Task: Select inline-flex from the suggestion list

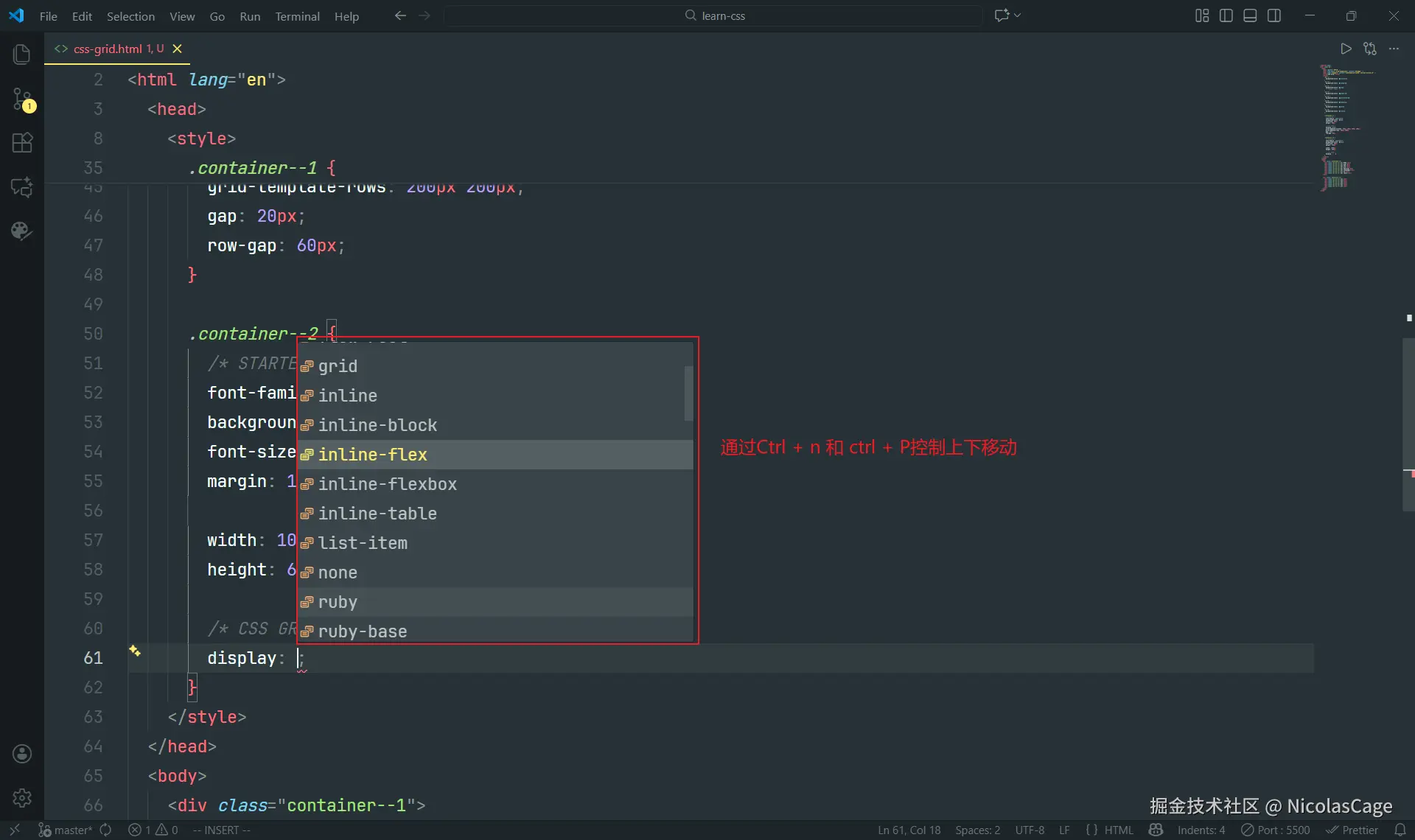Action: 373,455
